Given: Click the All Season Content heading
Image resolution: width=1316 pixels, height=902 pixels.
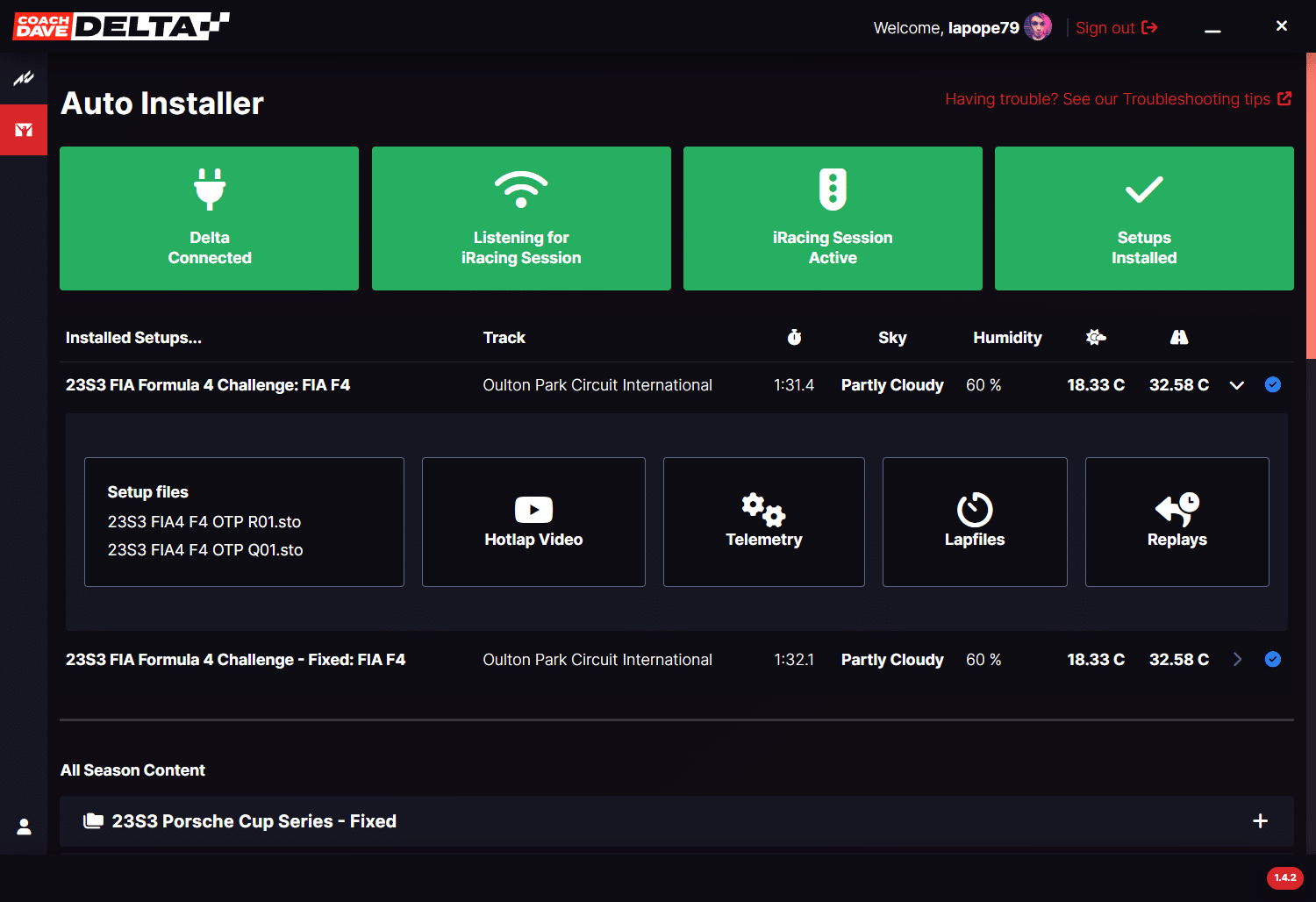Looking at the screenshot, I should point(132,770).
